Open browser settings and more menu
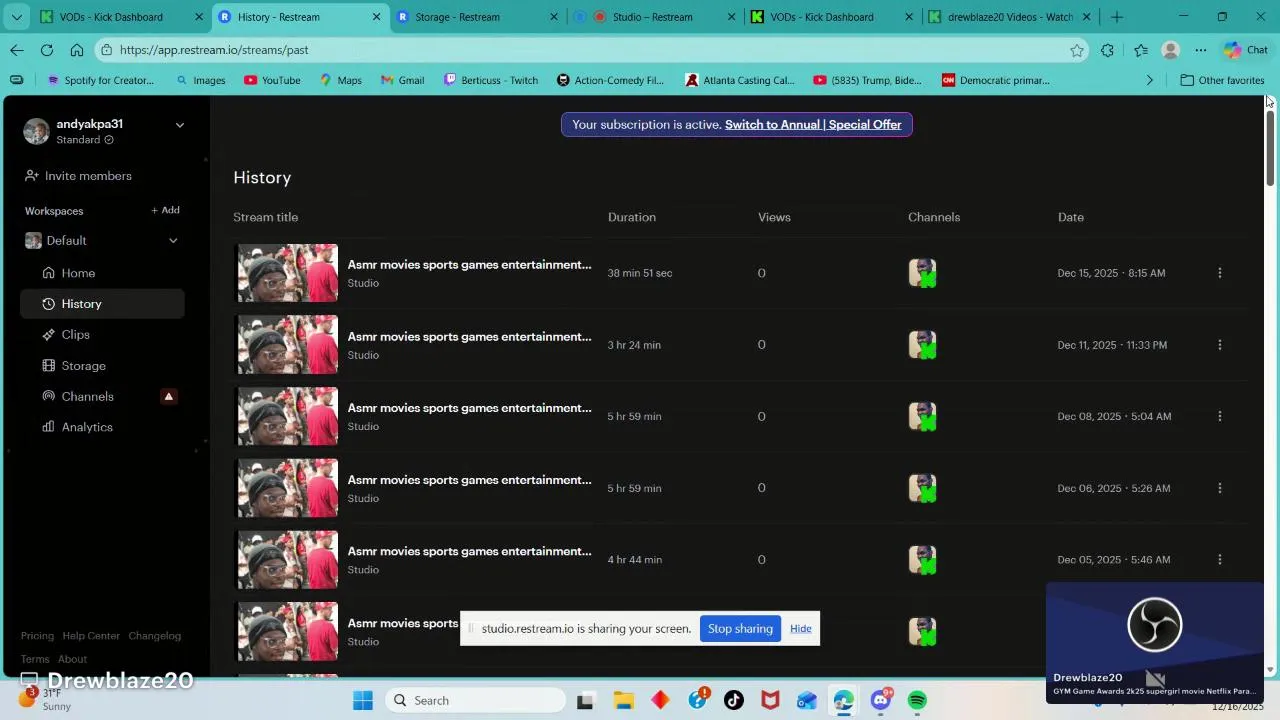The height and width of the screenshot is (720, 1280). (1201, 50)
